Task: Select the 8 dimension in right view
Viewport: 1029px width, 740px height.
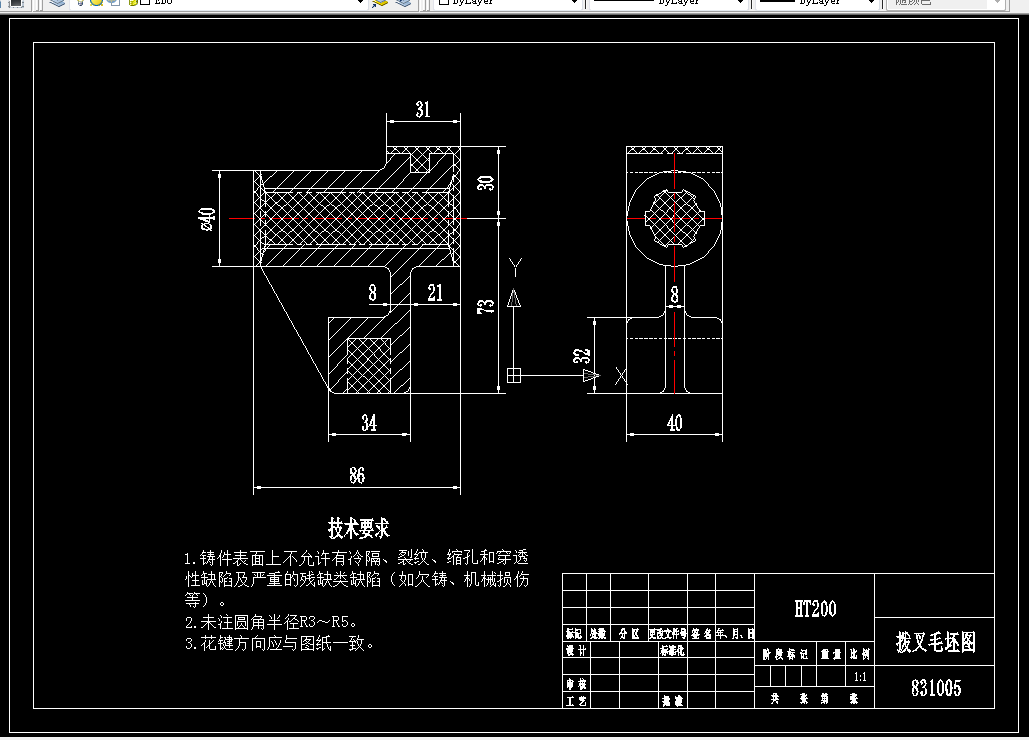Action: [675, 295]
